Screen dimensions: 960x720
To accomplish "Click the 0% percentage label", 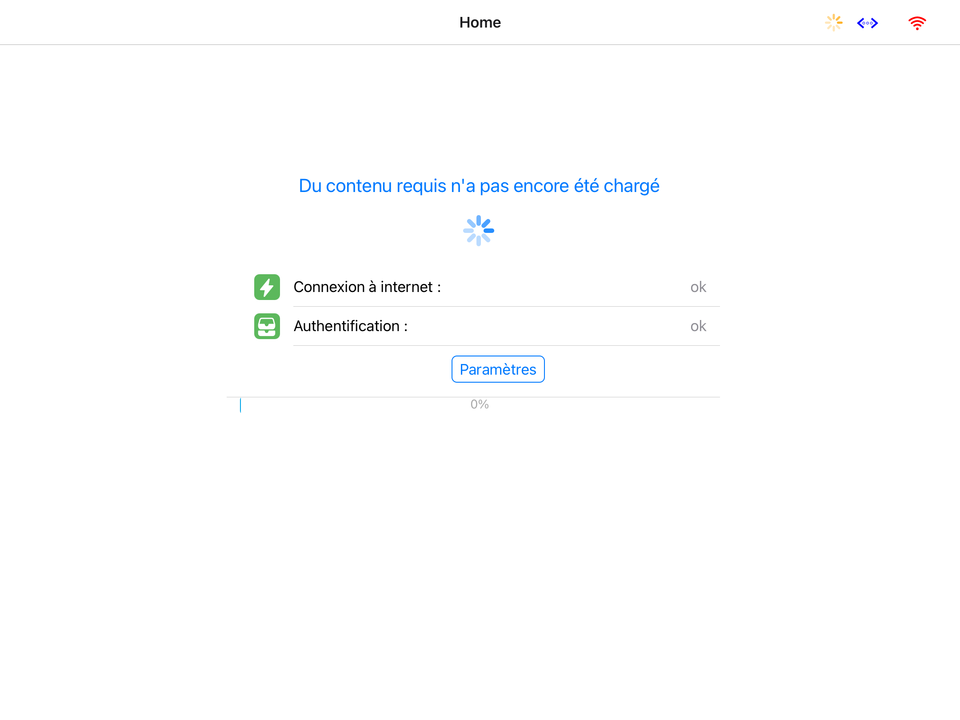I will point(479,404).
